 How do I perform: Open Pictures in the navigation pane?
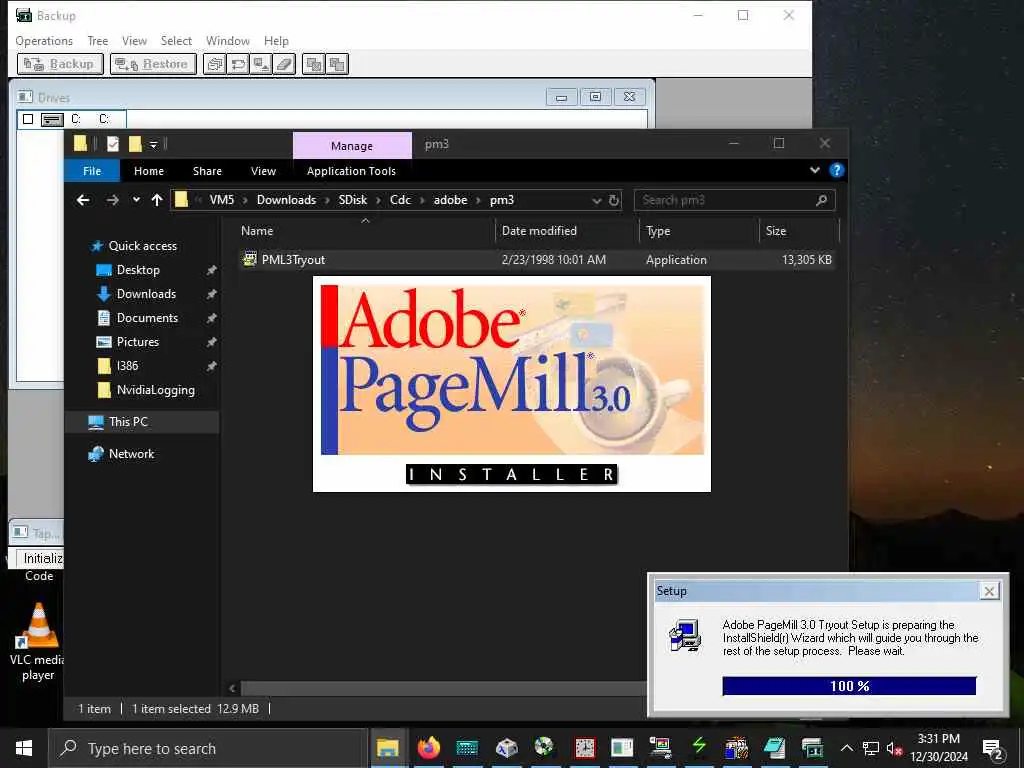(138, 342)
